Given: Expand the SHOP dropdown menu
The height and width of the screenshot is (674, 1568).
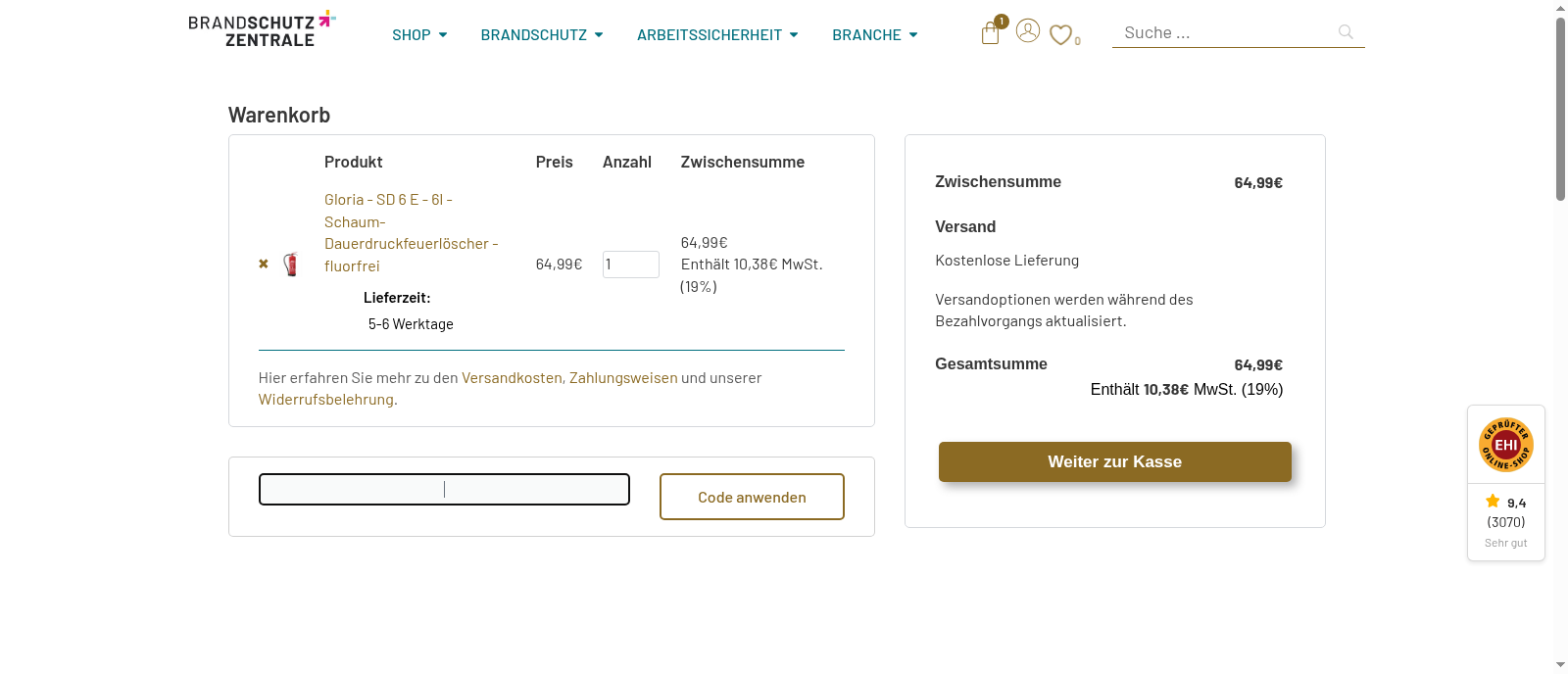Looking at the screenshot, I should click(419, 34).
